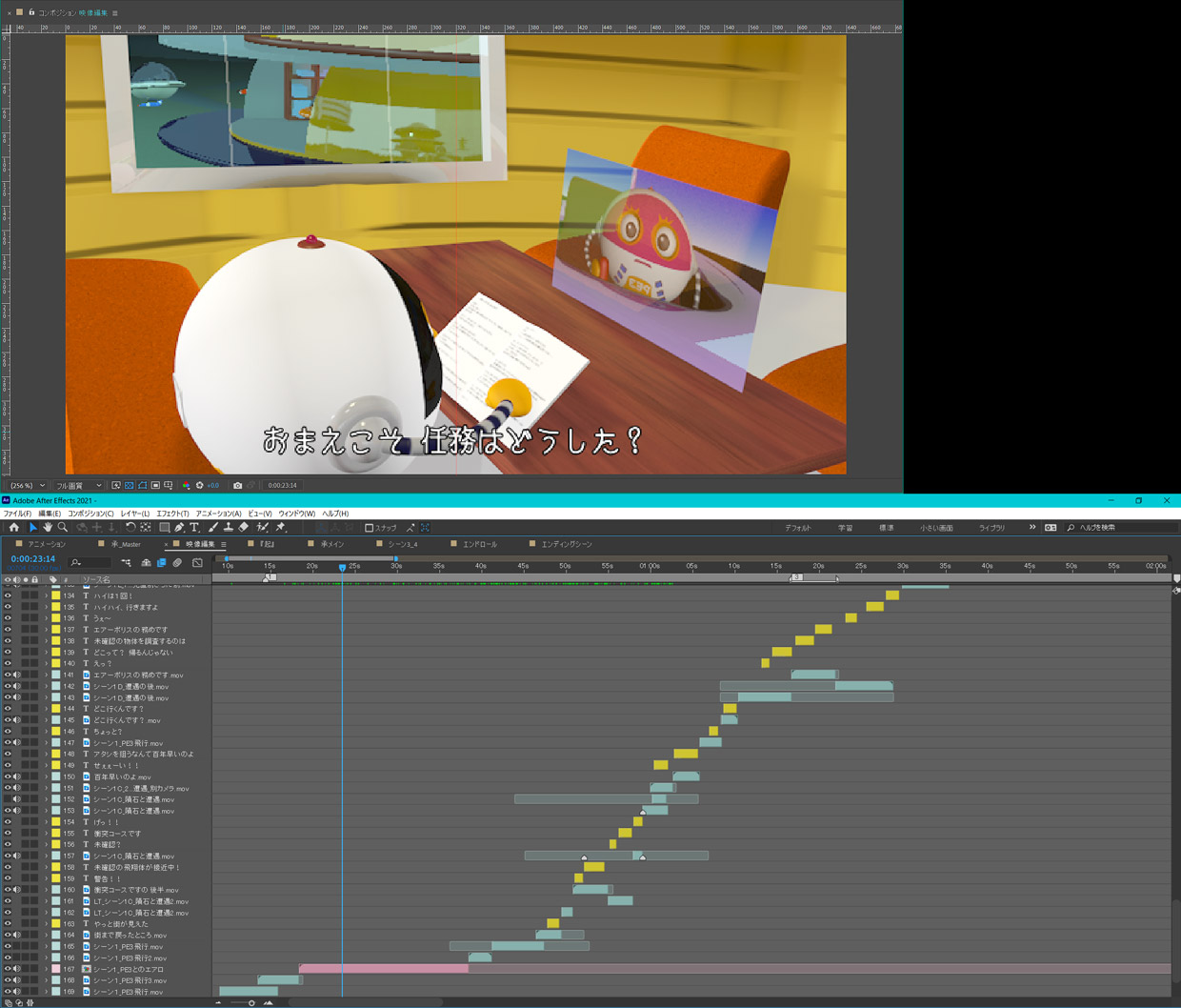Image resolution: width=1181 pixels, height=1008 pixels.
Task: Toggle the スナップ checkbox
Action: point(370,528)
